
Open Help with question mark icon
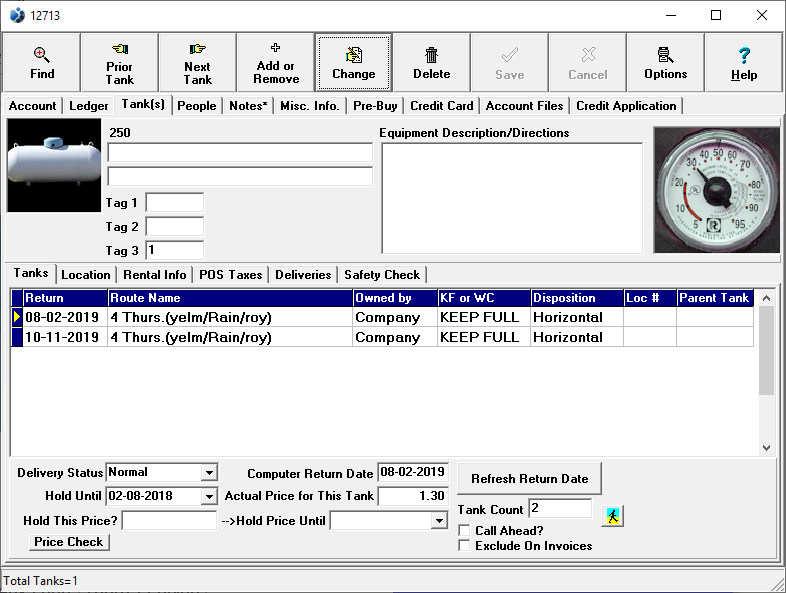coord(743,62)
